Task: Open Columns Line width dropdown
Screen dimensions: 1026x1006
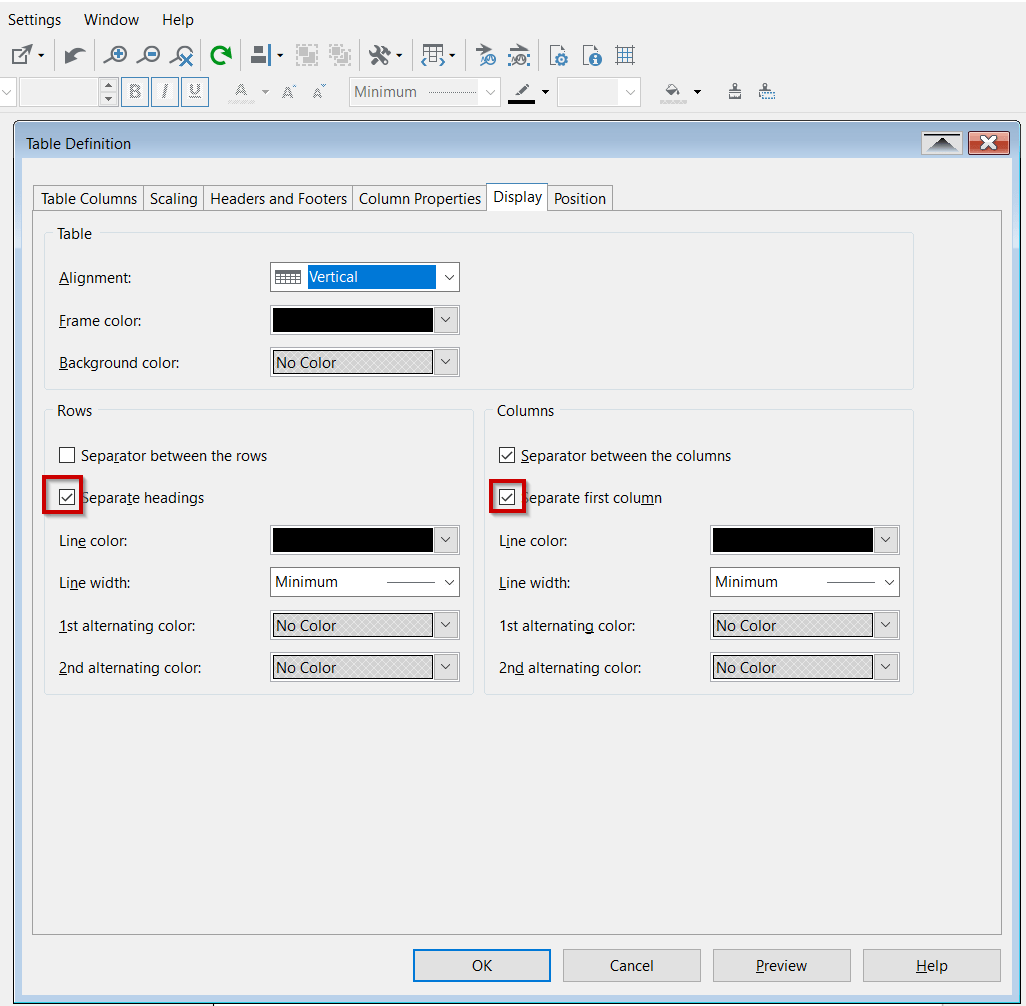Action: coord(804,582)
